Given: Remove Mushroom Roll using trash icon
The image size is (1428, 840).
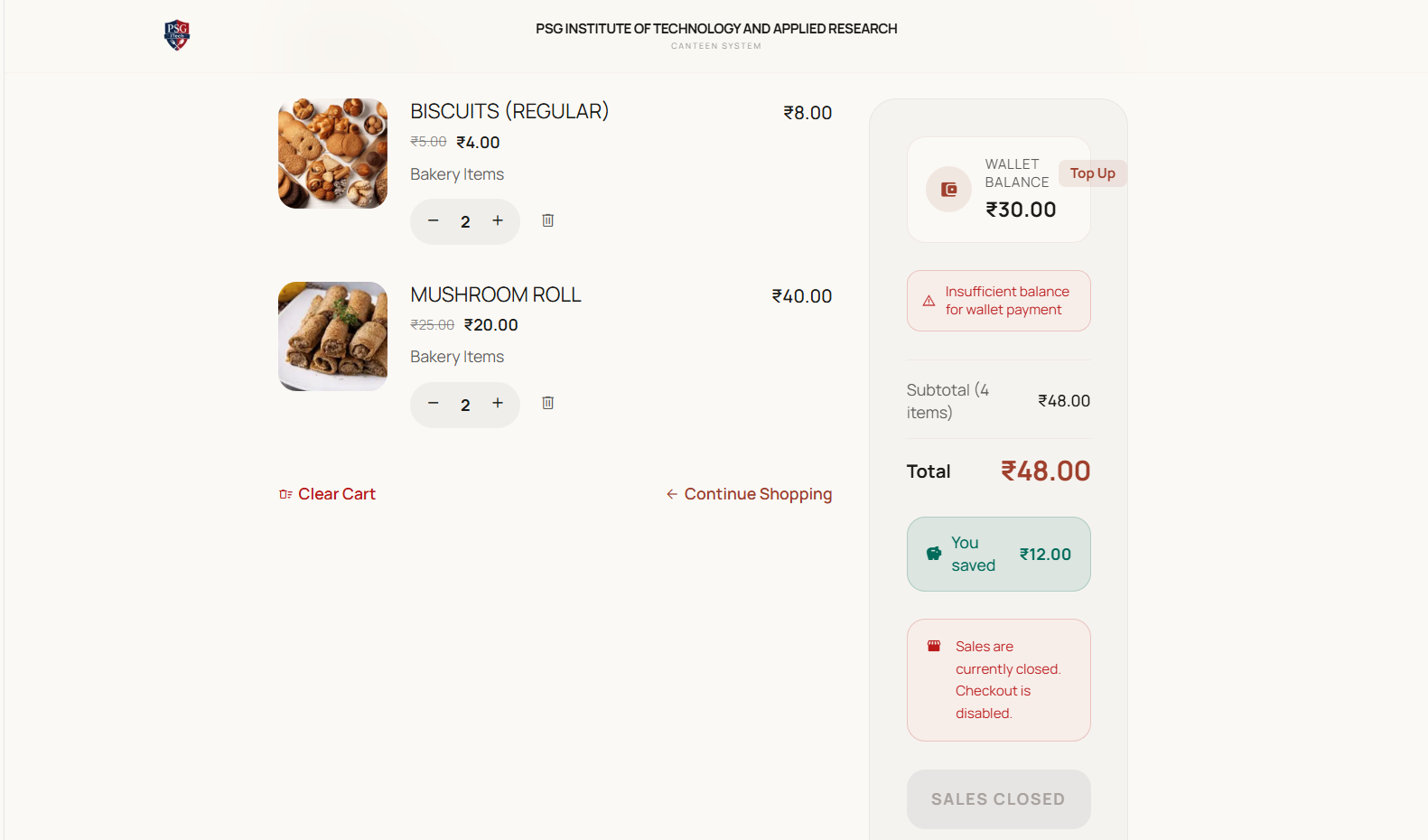Looking at the screenshot, I should point(547,403).
